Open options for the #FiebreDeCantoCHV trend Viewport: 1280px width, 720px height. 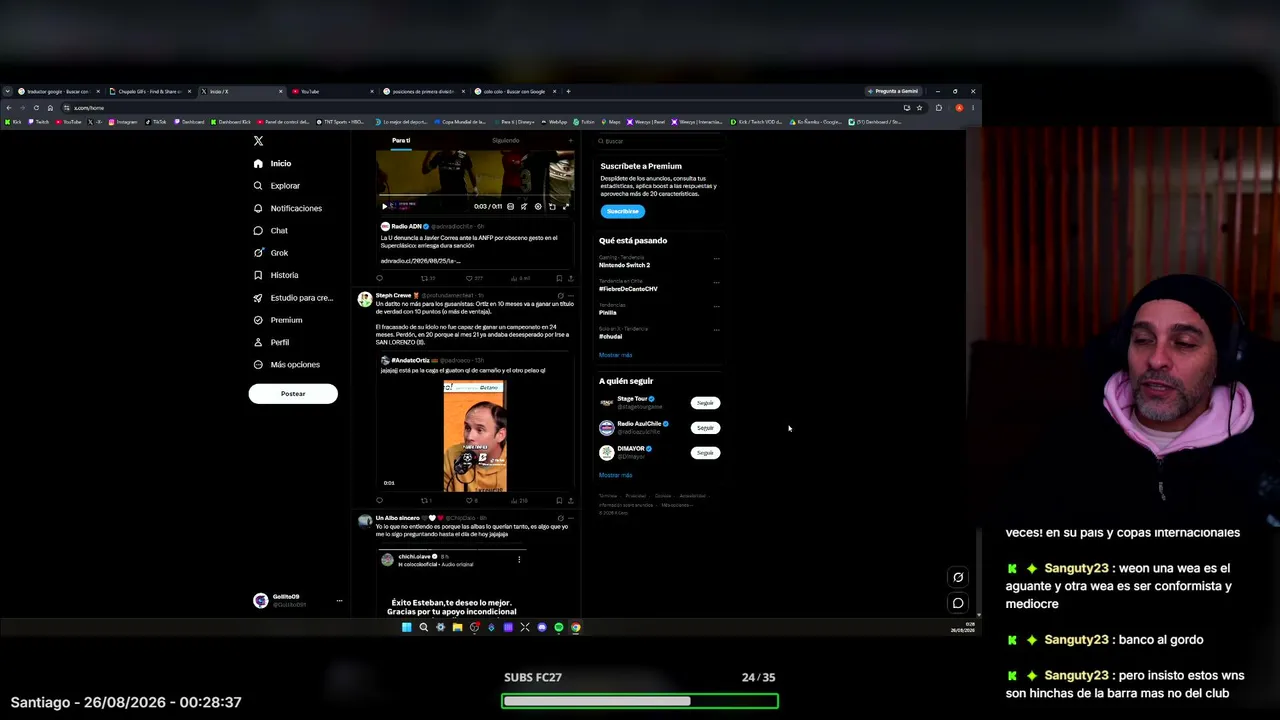point(716,283)
